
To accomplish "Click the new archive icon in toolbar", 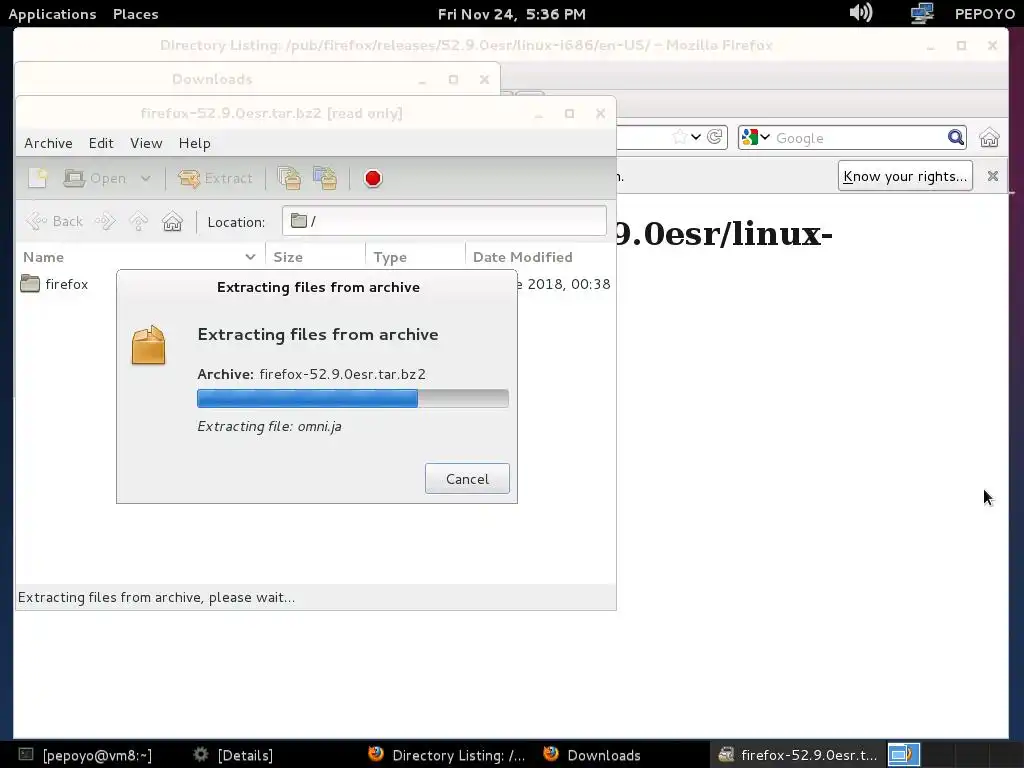I will [38, 178].
